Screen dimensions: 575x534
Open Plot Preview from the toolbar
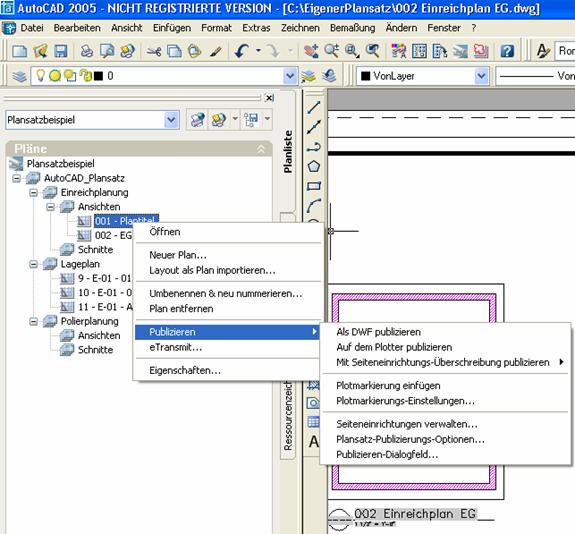coord(107,51)
